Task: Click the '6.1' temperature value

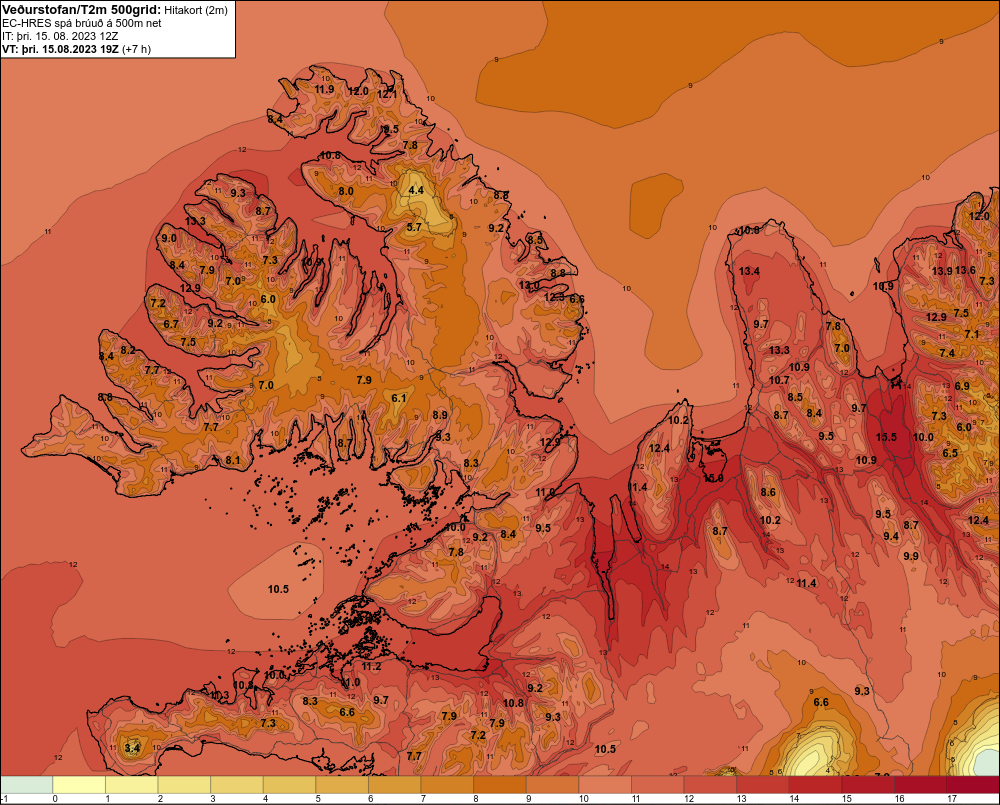Action: coord(399,398)
